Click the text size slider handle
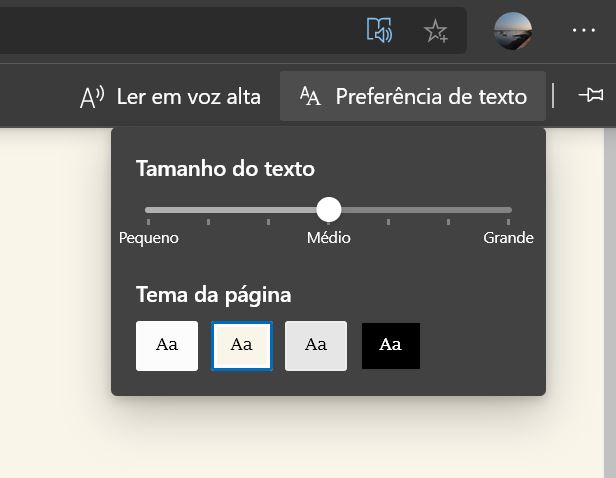 (x=329, y=210)
